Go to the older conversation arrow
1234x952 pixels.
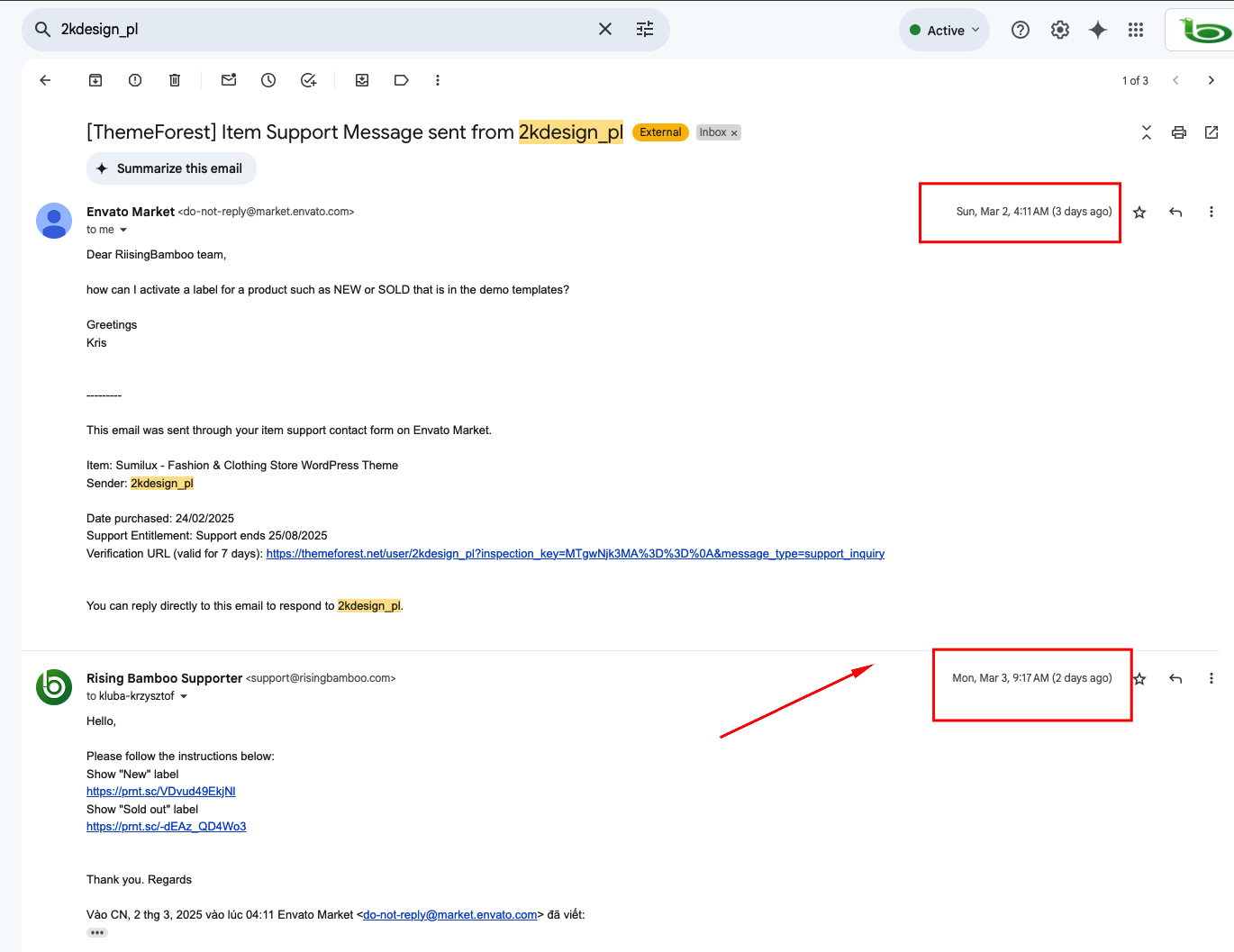point(1211,80)
